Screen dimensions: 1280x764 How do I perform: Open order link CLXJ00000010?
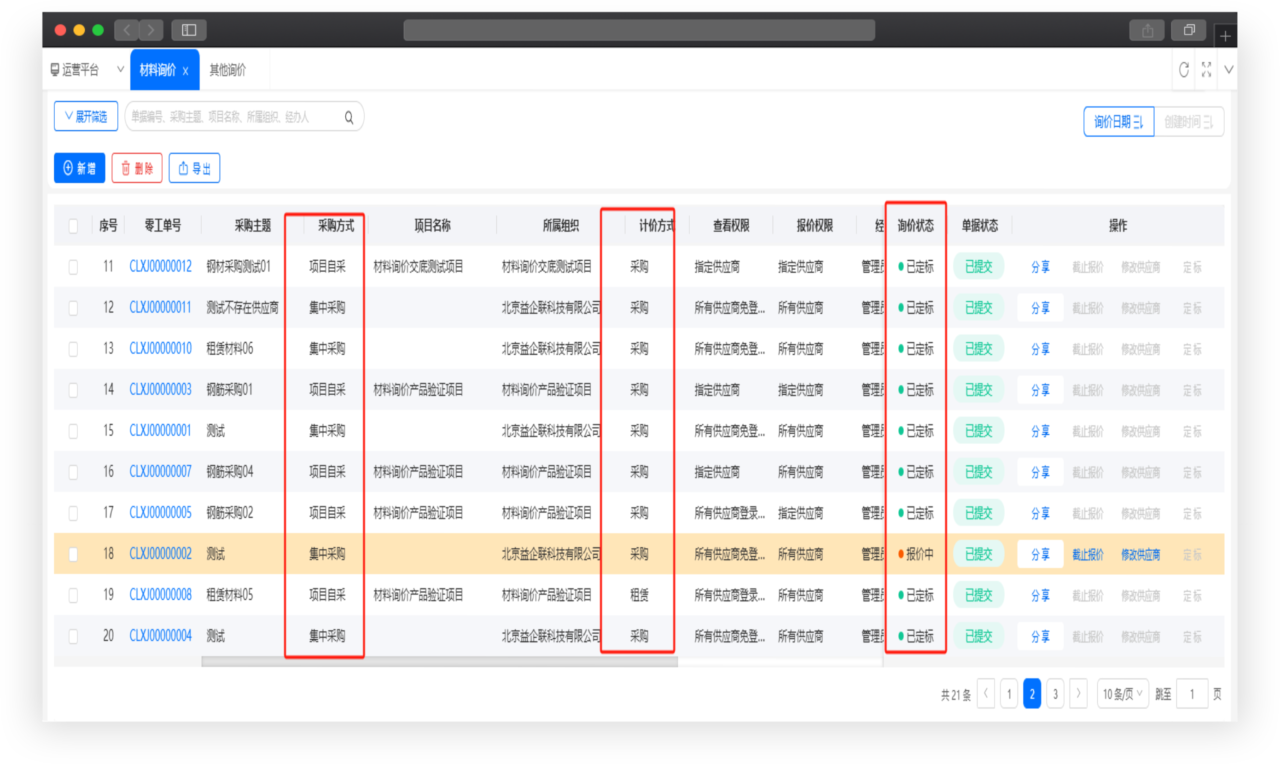[160, 349]
